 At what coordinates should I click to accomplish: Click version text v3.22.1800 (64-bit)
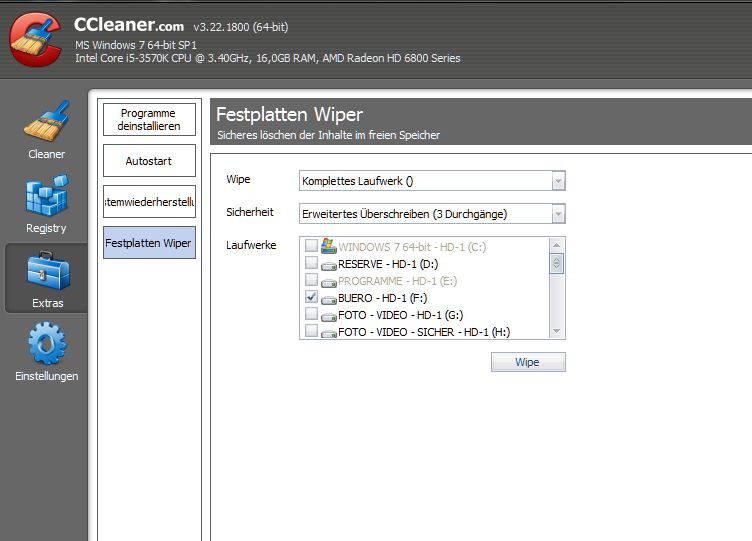coord(241,27)
